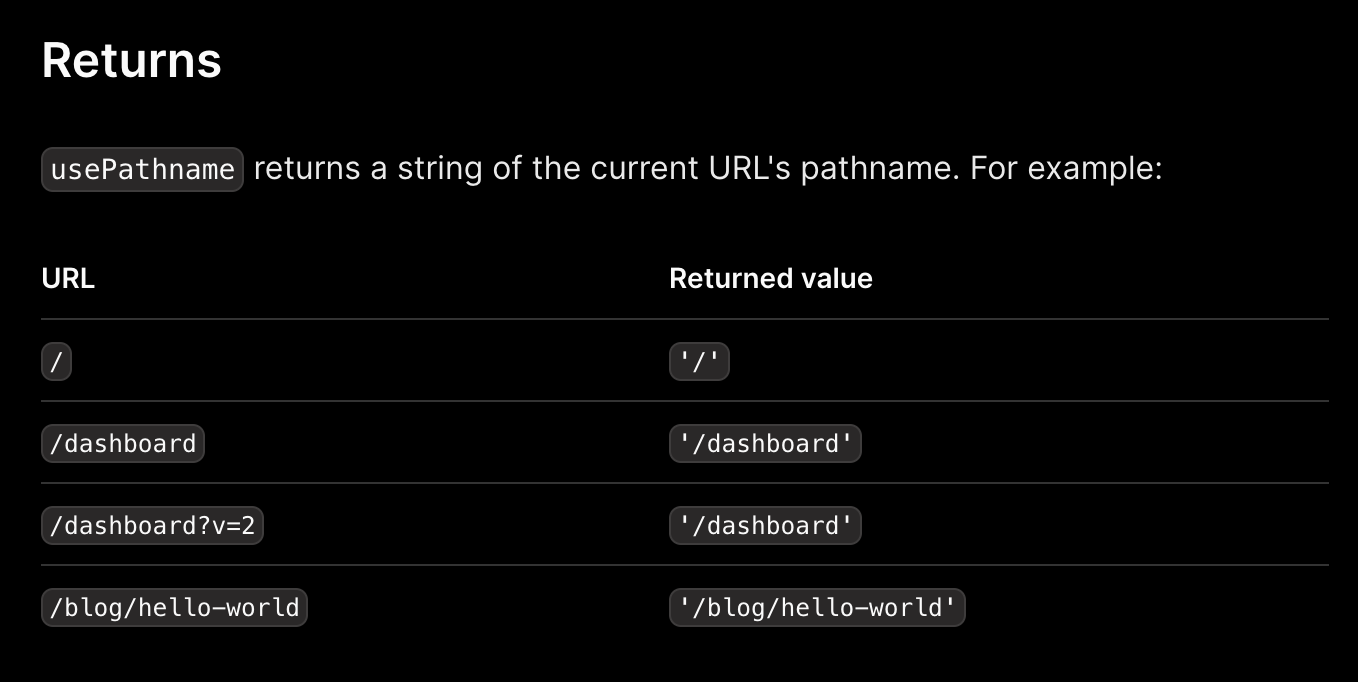Image resolution: width=1358 pixels, height=682 pixels.
Task: Click the single slash URL code cell
Action: (x=56, y=361)
